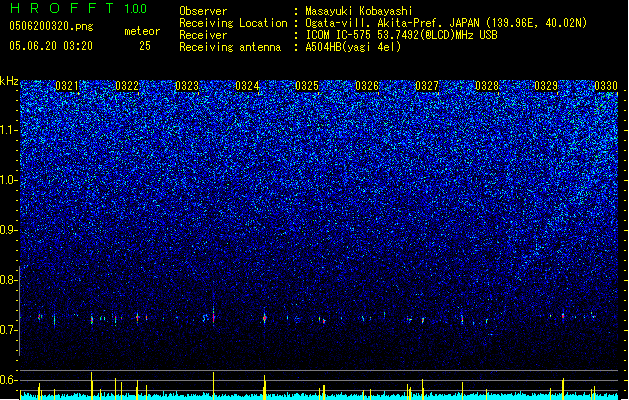Click the 0323 time marker
Viewport: 629px width, 400px height.
187,86
